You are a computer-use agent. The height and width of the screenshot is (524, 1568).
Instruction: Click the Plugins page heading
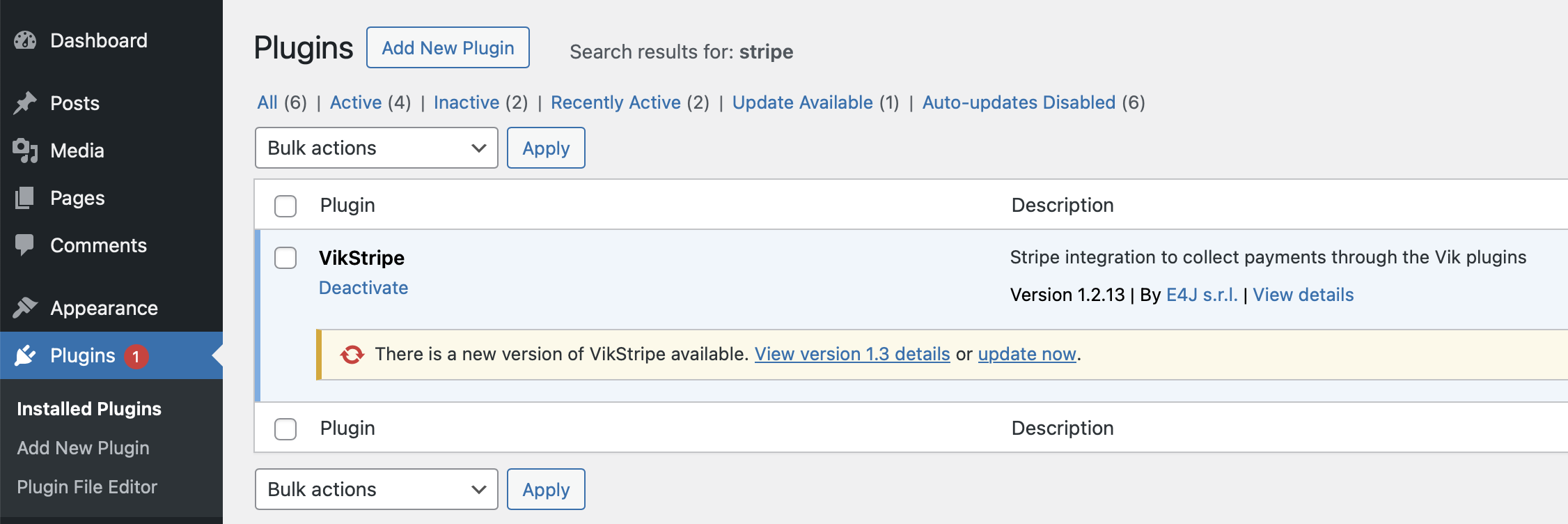(x=304, y=48)
